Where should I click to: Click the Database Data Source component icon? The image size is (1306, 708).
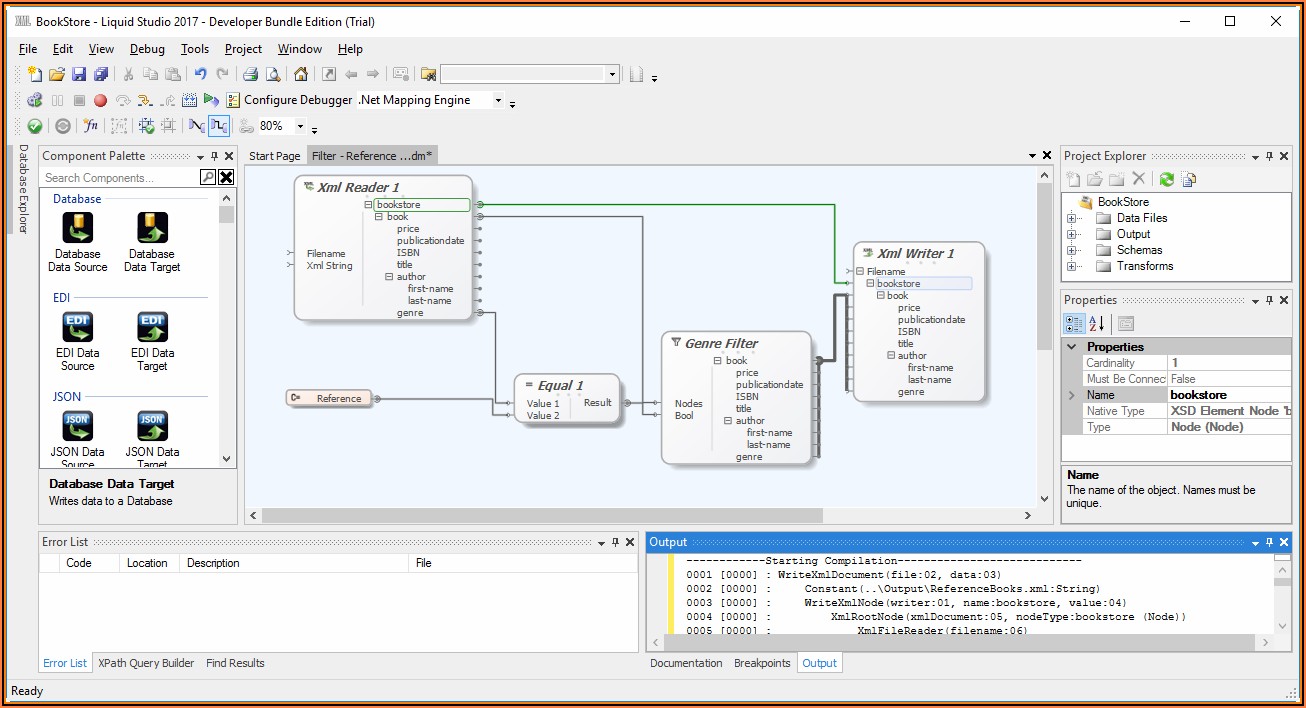tap(77, 228)
